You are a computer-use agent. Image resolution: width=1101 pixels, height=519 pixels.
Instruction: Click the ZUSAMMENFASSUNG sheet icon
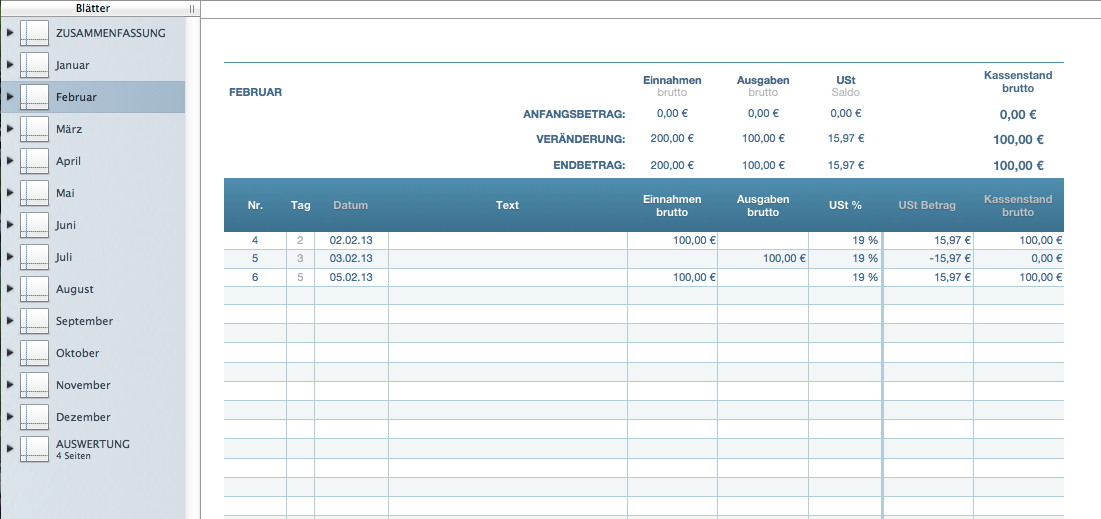tap(34, 33)
